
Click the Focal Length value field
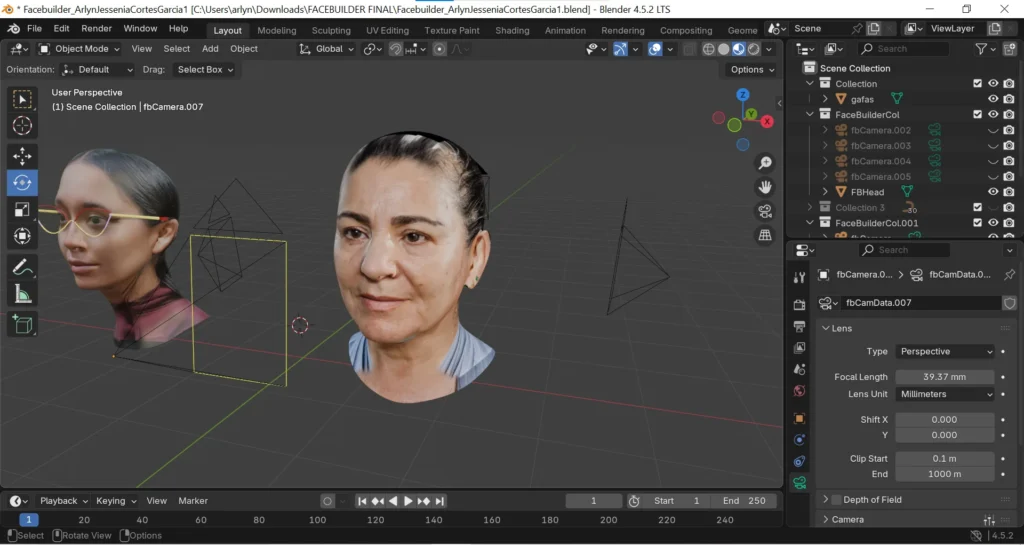[944, 377]
